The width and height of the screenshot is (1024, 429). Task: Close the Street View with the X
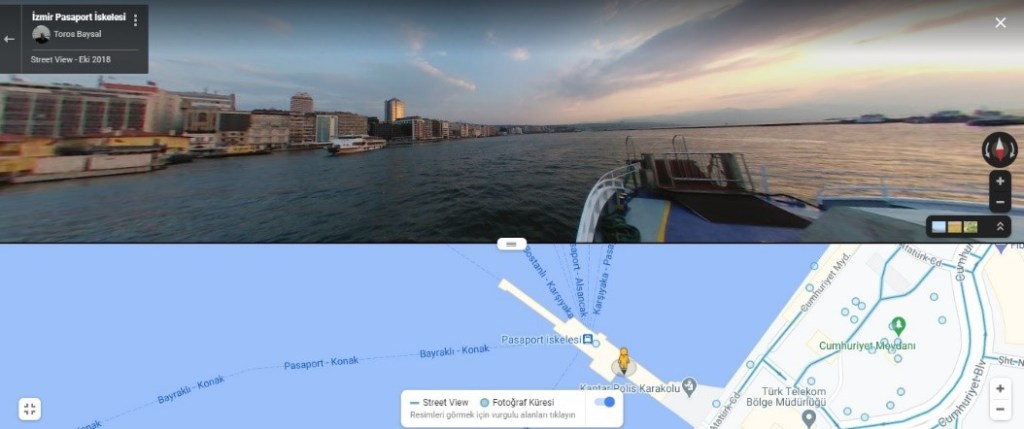pos(1000,23)
